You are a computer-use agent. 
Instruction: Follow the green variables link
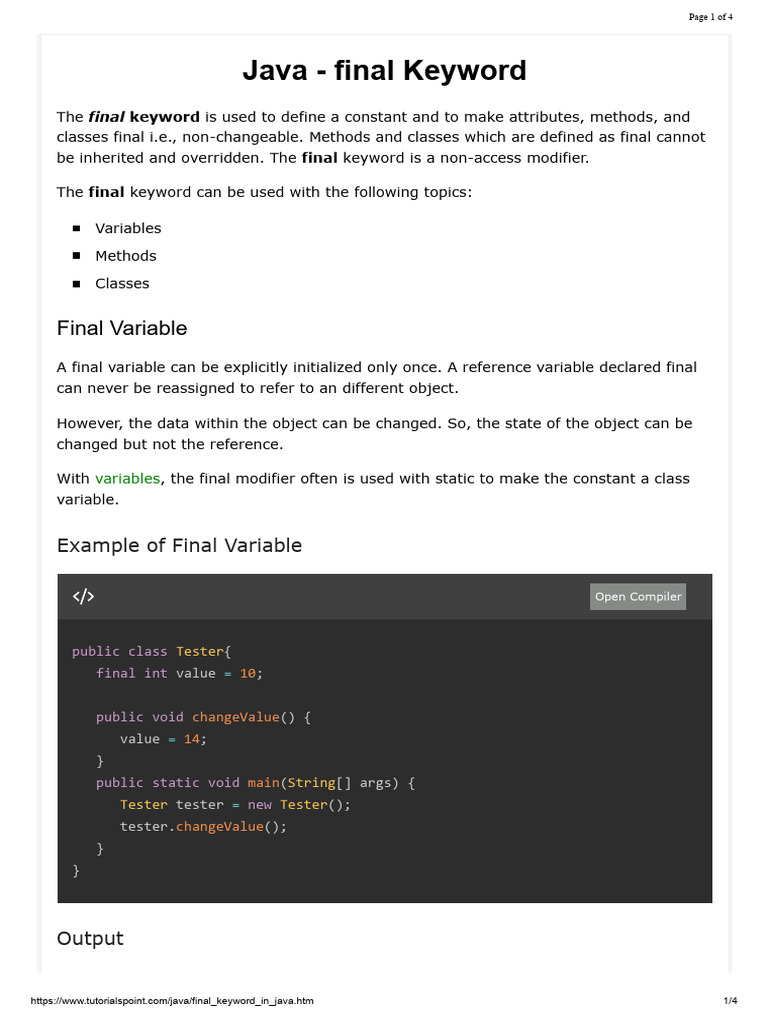click(x=127, y=479)
